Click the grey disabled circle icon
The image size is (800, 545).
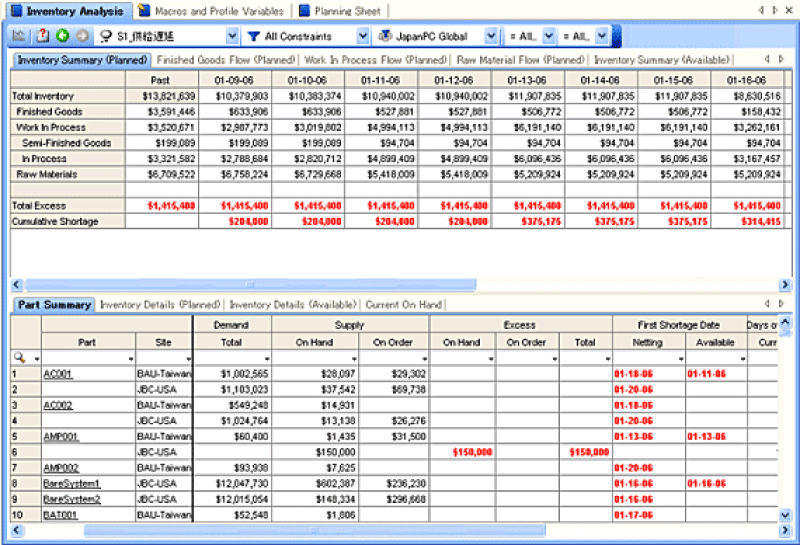pos(82,36)
